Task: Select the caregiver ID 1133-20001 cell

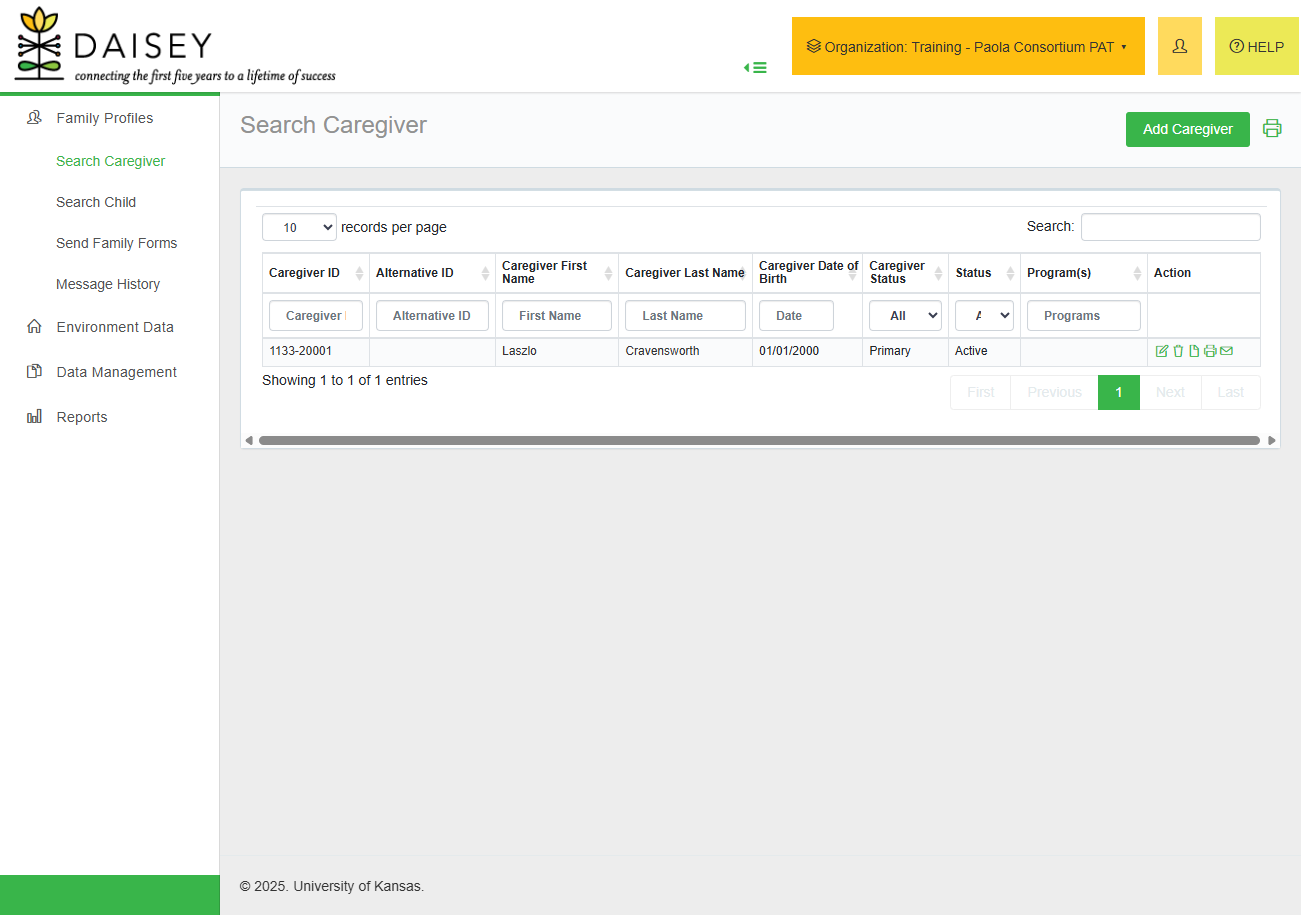Action: (316, 352)
